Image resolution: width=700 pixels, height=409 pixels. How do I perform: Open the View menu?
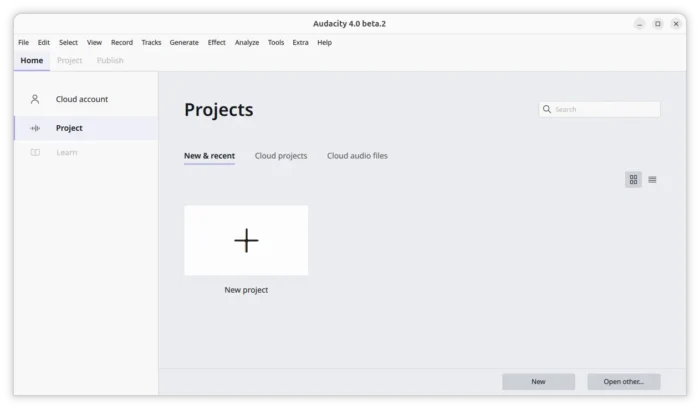point(94,42)
